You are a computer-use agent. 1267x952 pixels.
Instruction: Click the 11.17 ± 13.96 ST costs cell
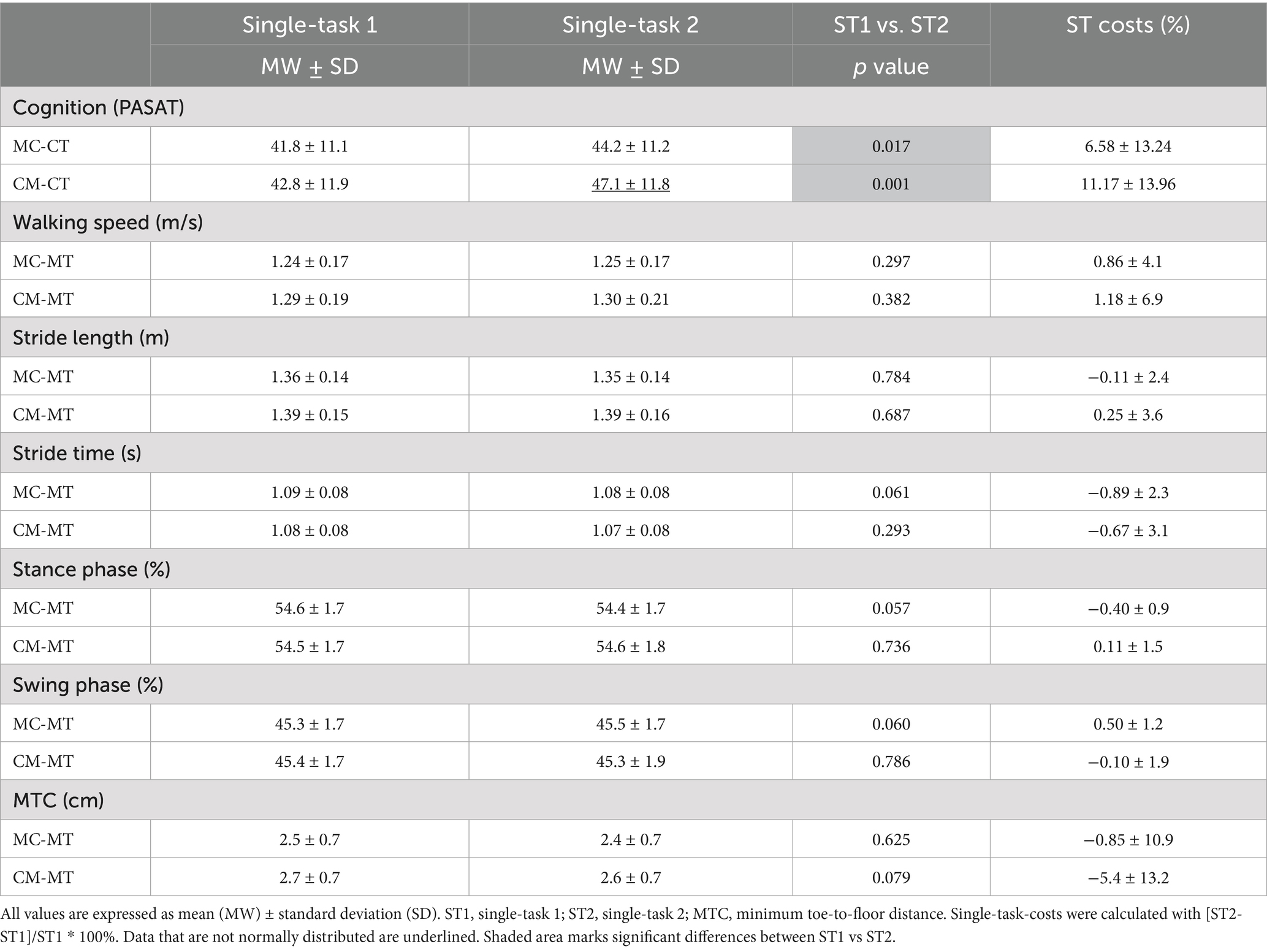pyautogui.click(x=1128, y=184)
